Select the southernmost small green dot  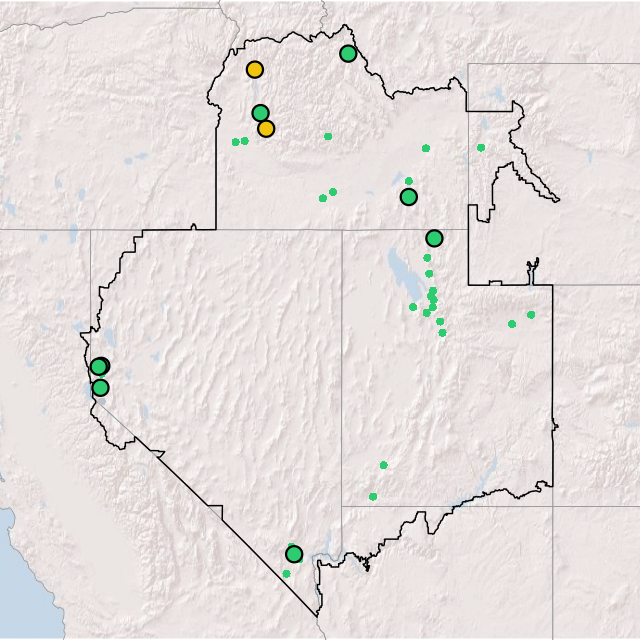(287, 574)
